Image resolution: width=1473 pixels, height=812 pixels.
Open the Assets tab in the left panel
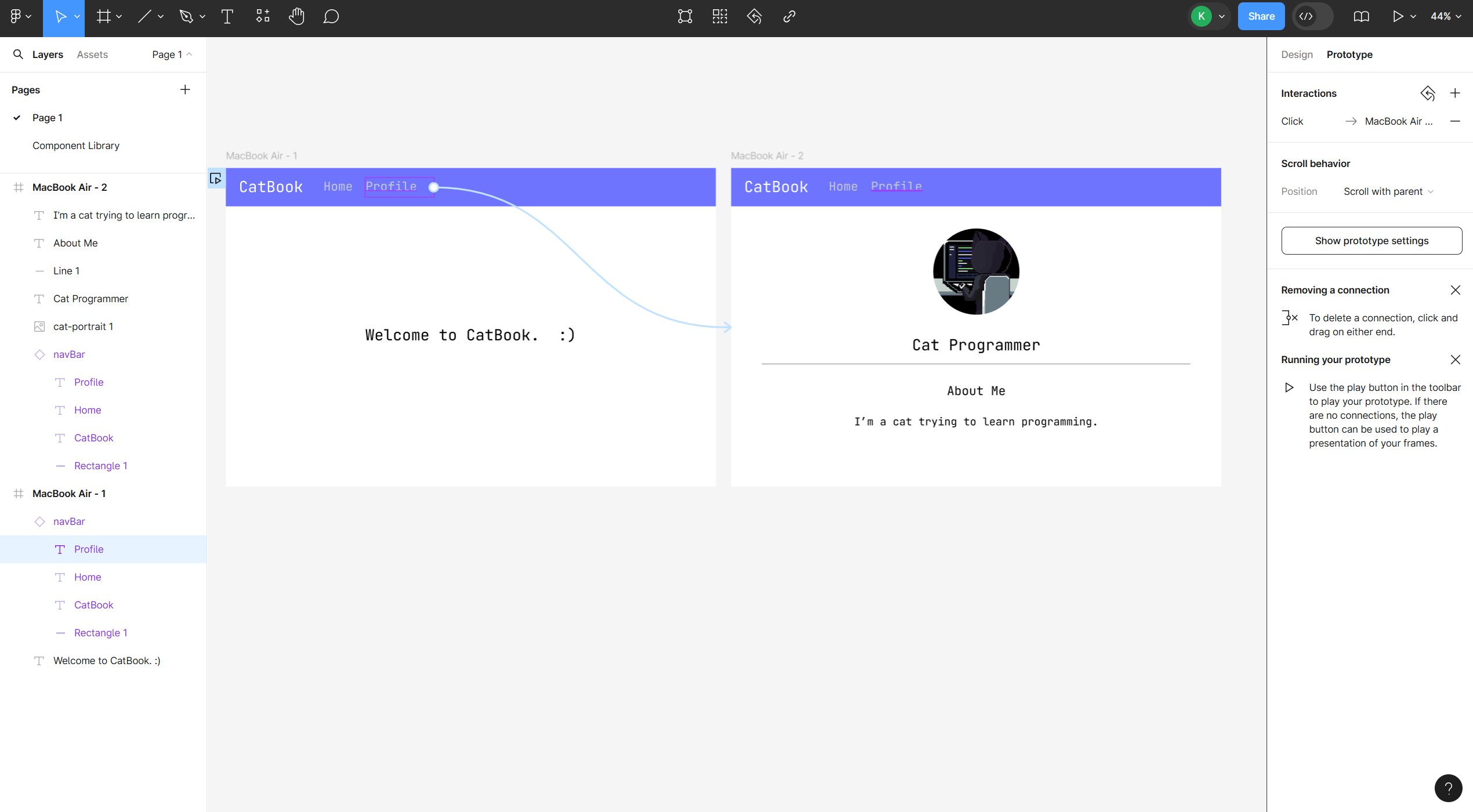coord(92,54)
